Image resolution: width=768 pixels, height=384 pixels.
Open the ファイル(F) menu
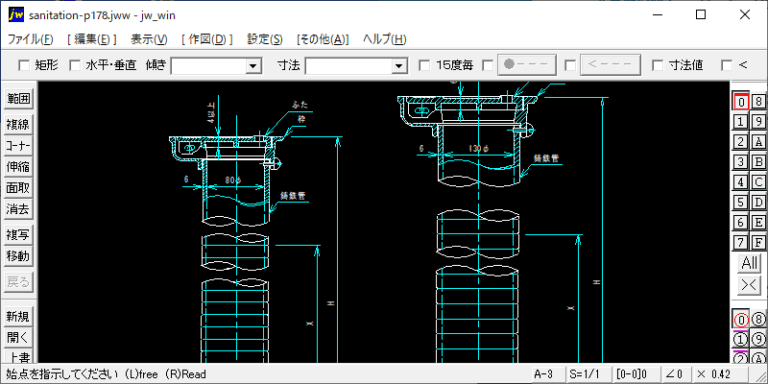click(30, 39)
